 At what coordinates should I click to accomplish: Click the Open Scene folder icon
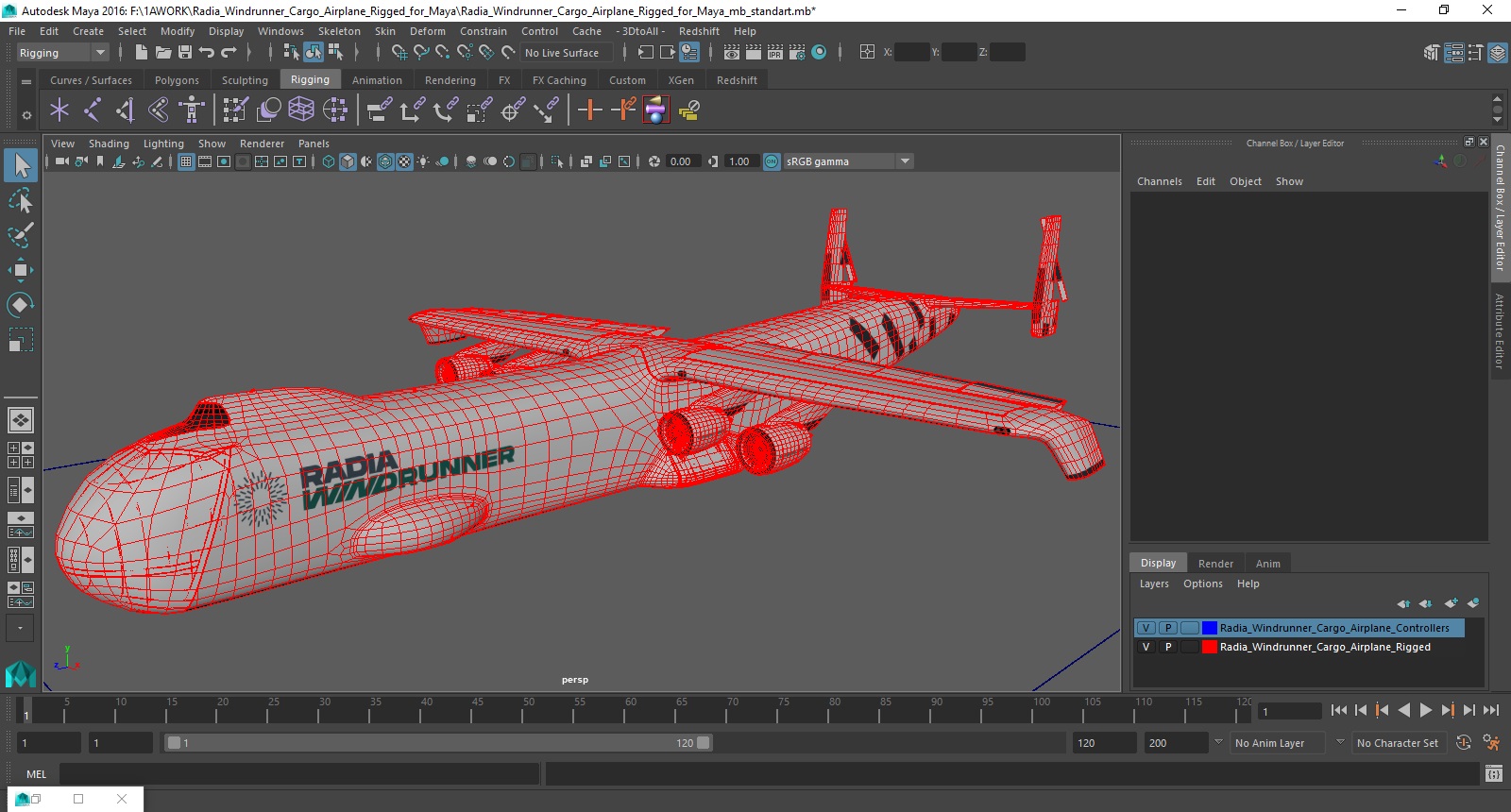point(163,53)
